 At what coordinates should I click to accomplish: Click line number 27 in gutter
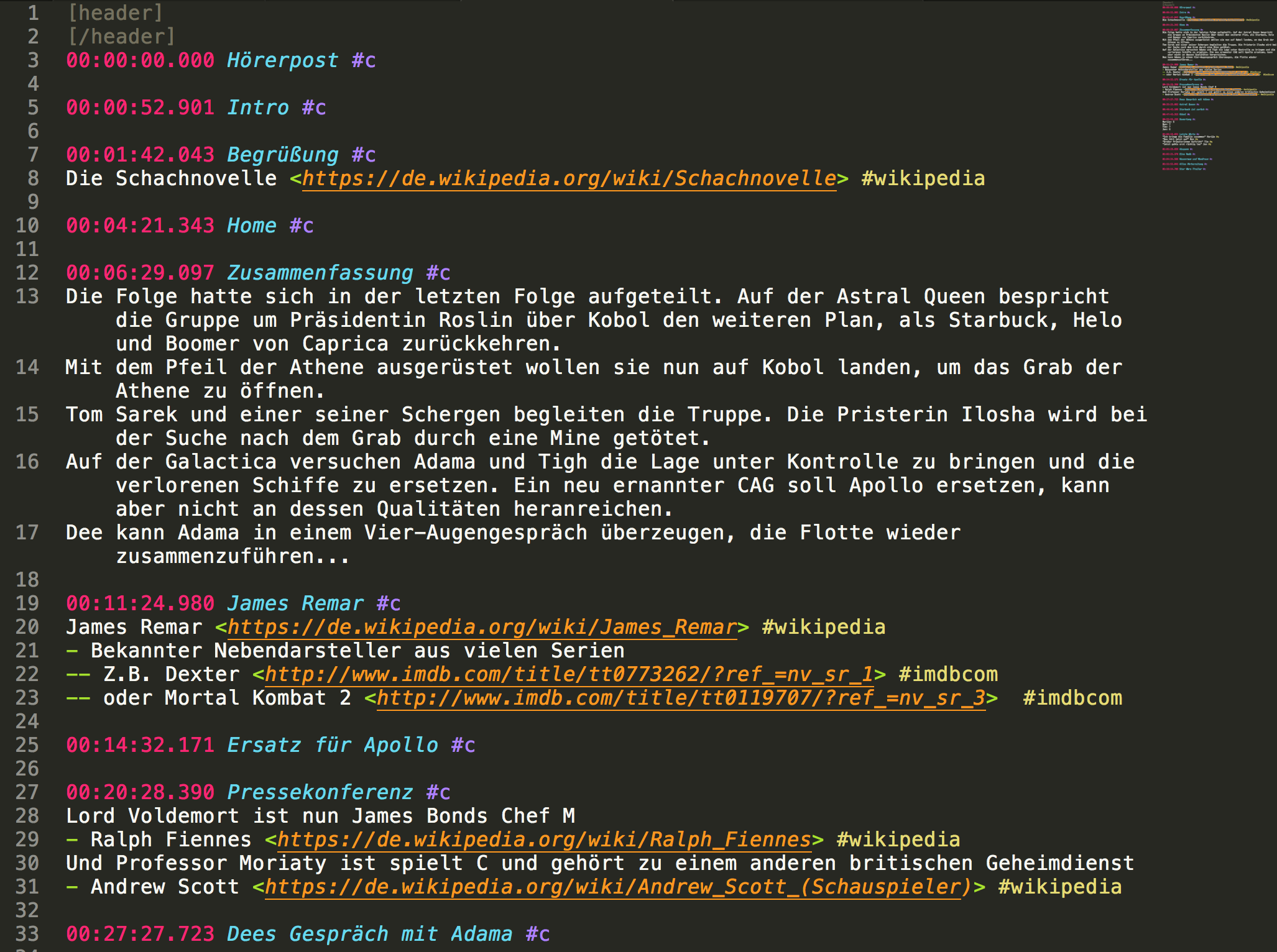(27, 793)
